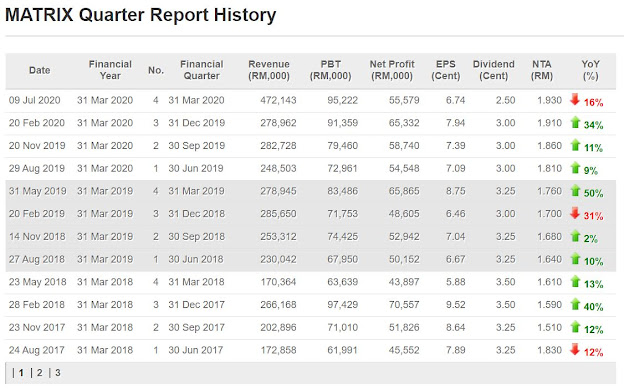This screenshot has width=624, height=389.
Task: Click the Net Profit column header
Action: (392, 70)
